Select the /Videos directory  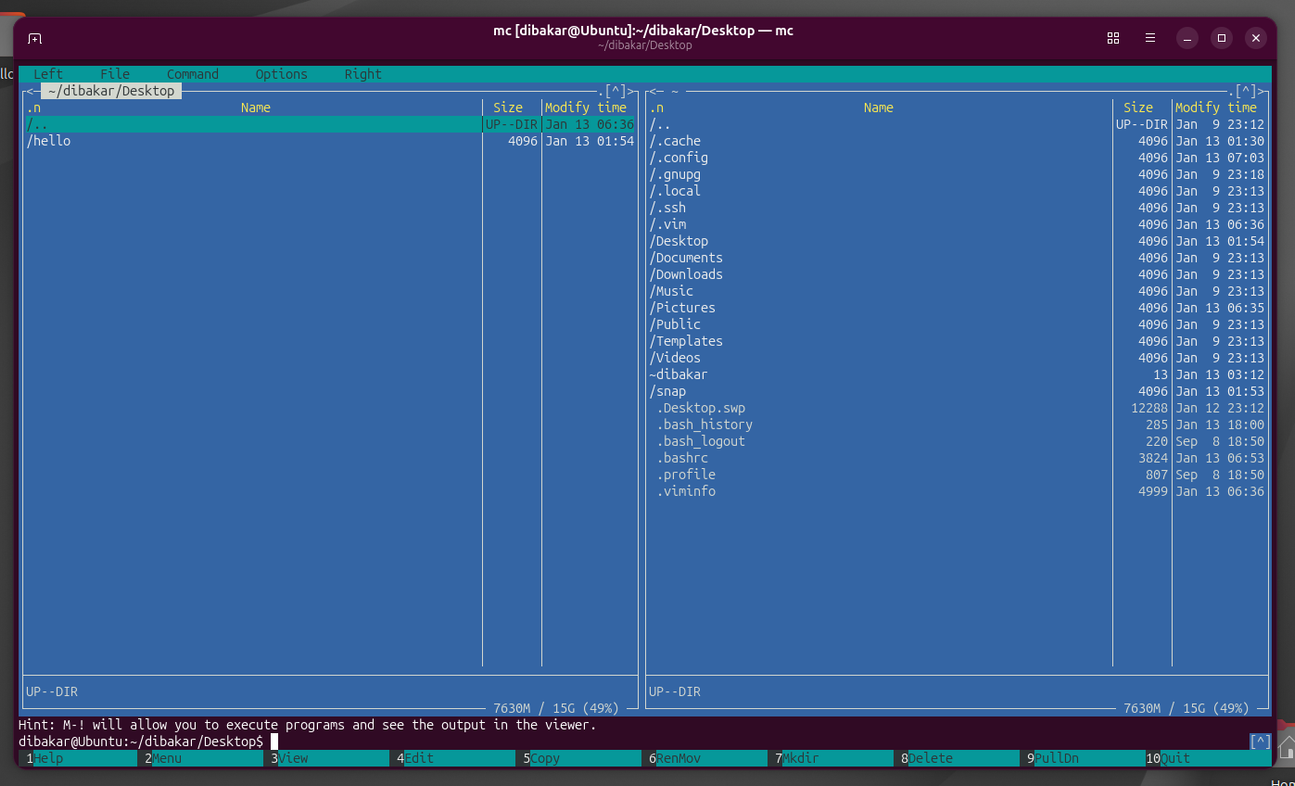[957, 358]
